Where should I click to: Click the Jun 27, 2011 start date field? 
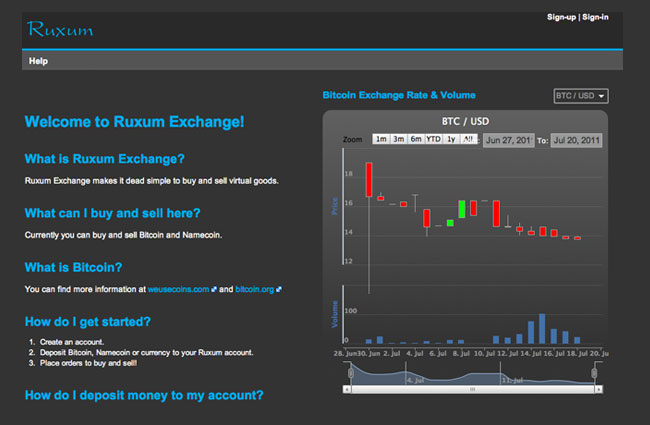click(x=509, y=140)
